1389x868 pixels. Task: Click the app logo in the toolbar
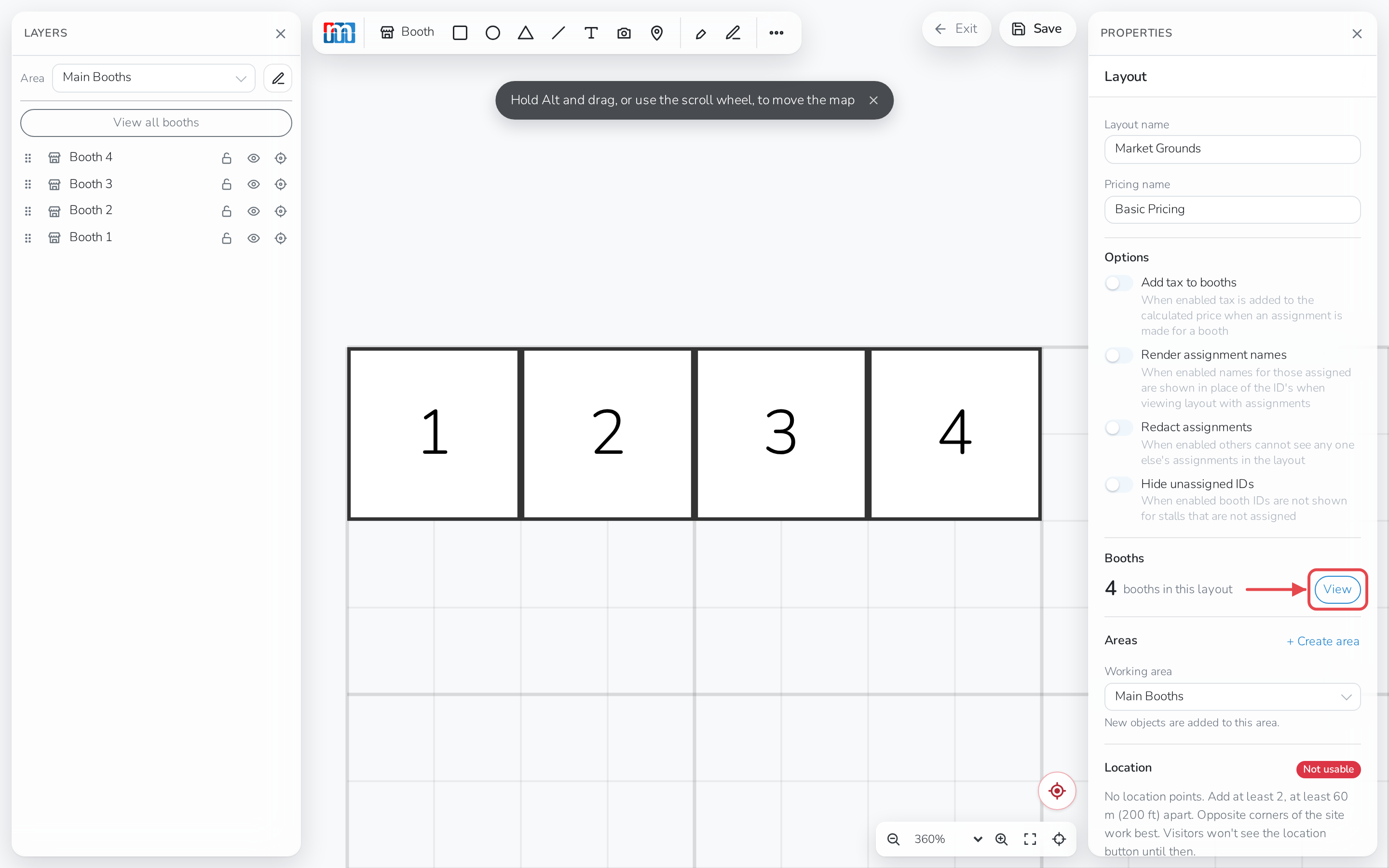tap(339, 33)
